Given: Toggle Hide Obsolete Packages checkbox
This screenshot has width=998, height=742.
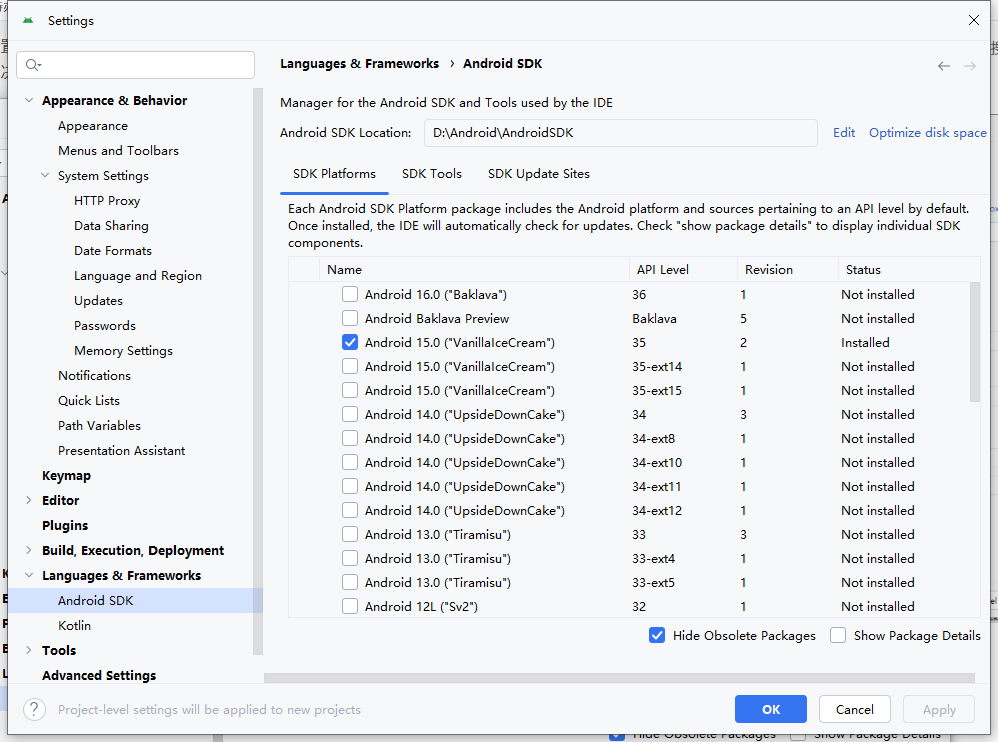Looking at the screenshot, I should tap(657, 635).
